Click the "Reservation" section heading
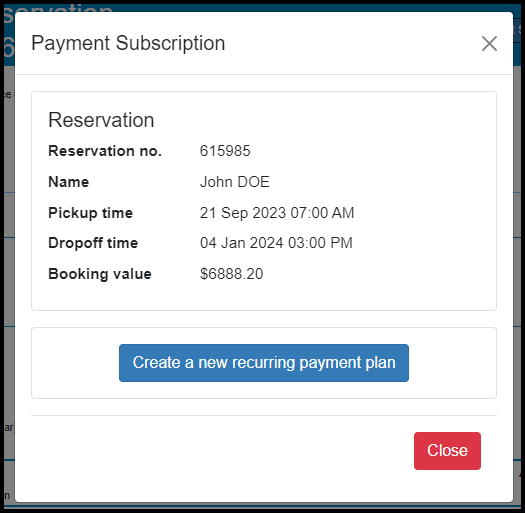This screenshot has width=525, height=513. (101, 120)
